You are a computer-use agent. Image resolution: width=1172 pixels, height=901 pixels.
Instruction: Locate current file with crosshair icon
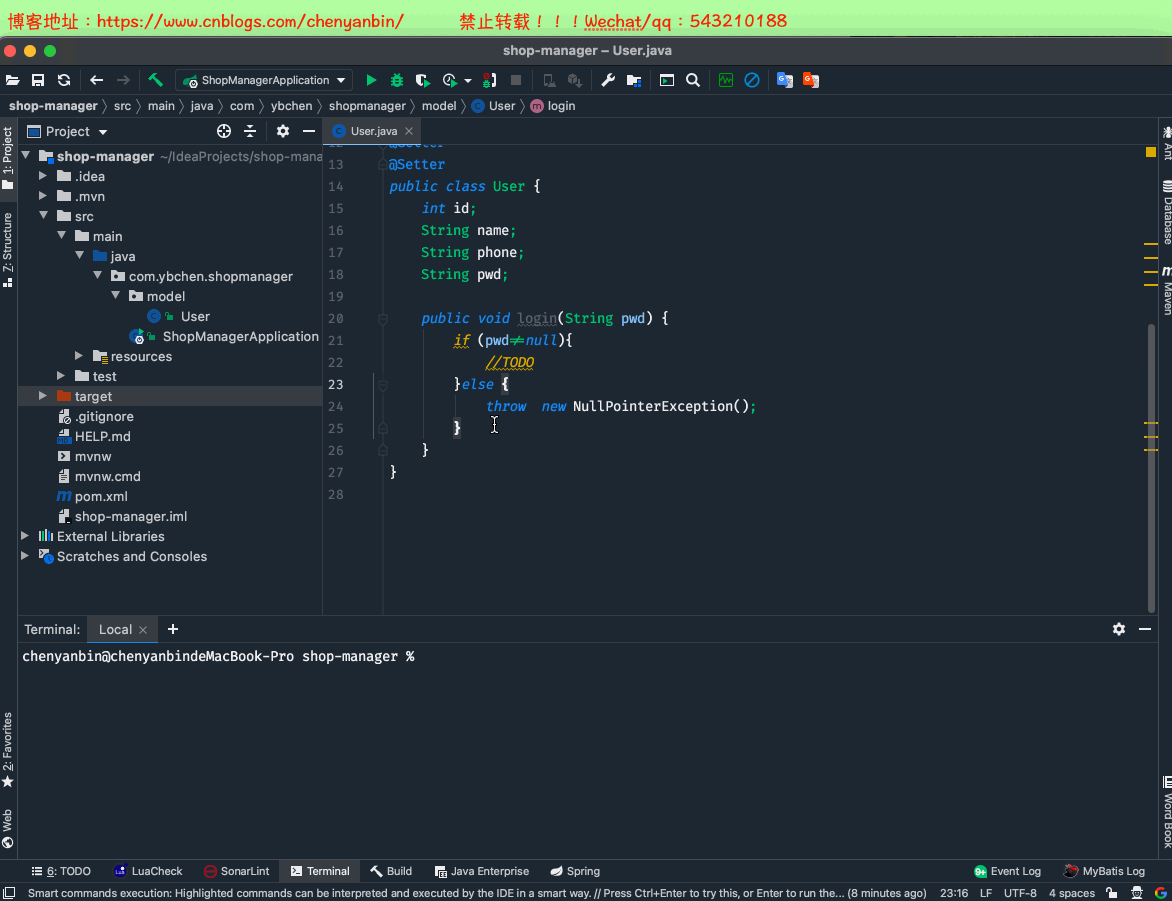[x=223, y=131]
